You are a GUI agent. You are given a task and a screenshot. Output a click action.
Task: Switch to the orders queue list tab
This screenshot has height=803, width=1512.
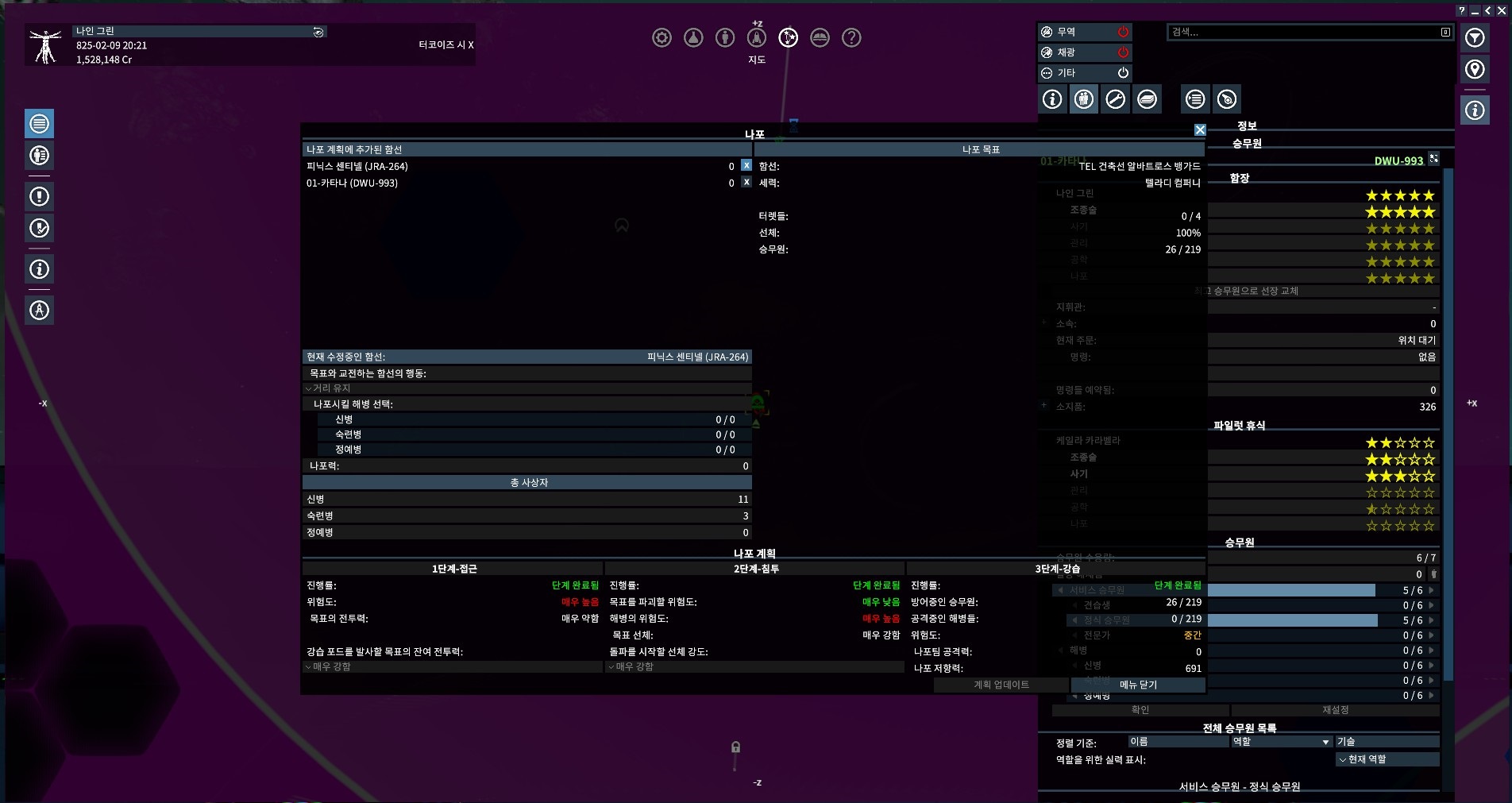coord(1195,99)
